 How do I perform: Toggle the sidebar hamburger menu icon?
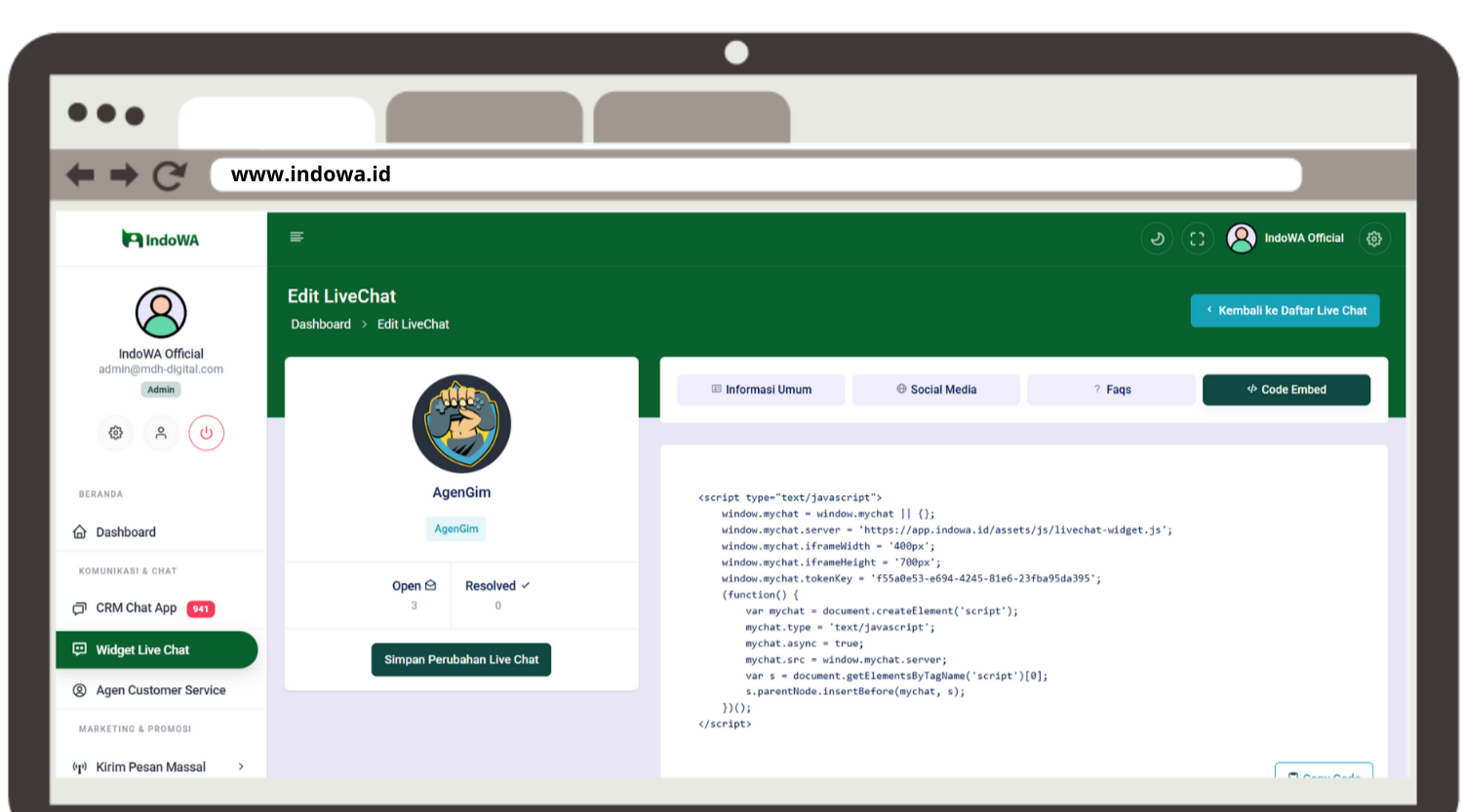click(x=297, y=237)
